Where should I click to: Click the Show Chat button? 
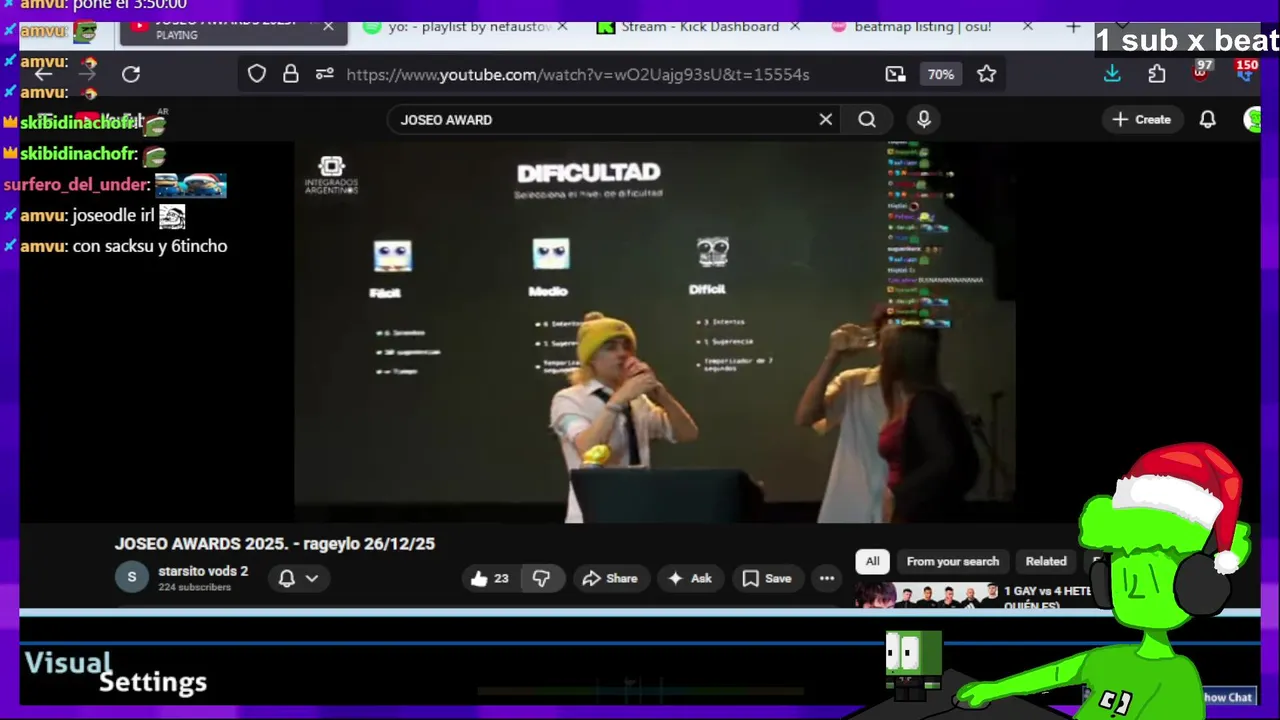[x=1227, y=697]
